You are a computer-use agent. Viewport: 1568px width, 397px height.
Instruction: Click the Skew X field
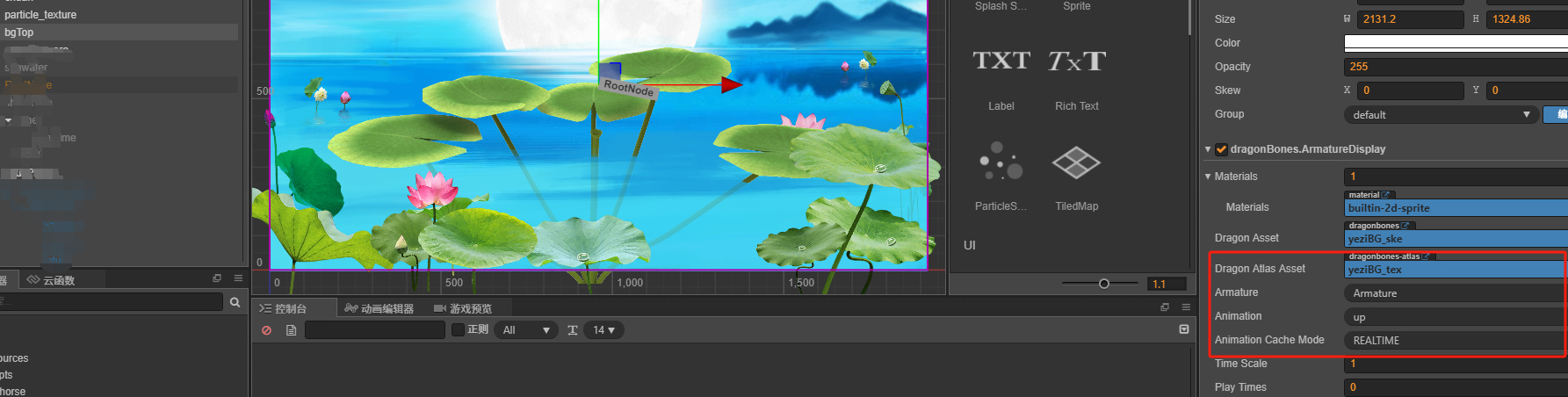pos(1411,90)
